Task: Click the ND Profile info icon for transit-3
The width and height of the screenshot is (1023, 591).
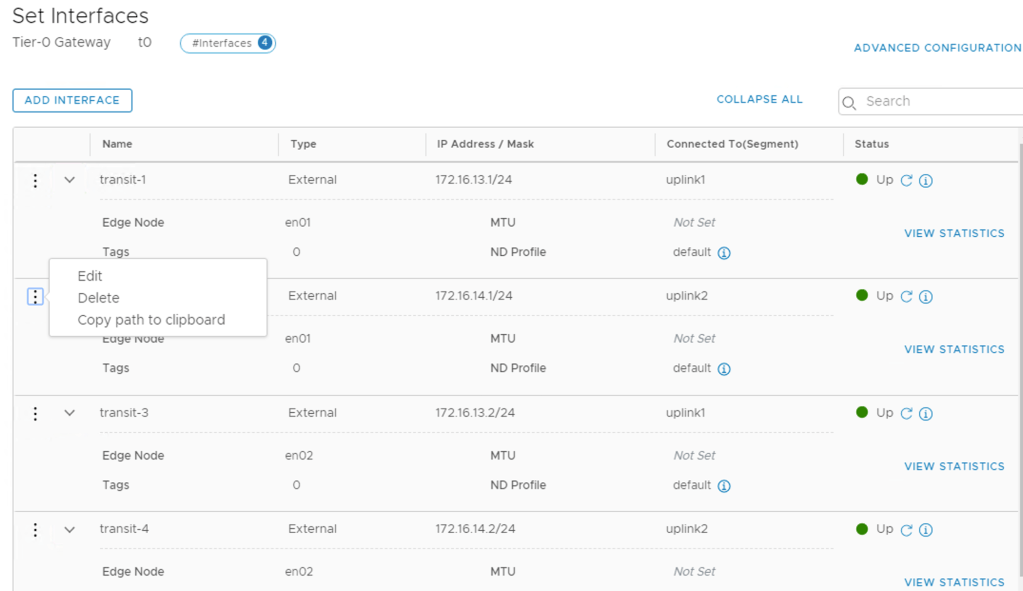Action: pos(724,486)
